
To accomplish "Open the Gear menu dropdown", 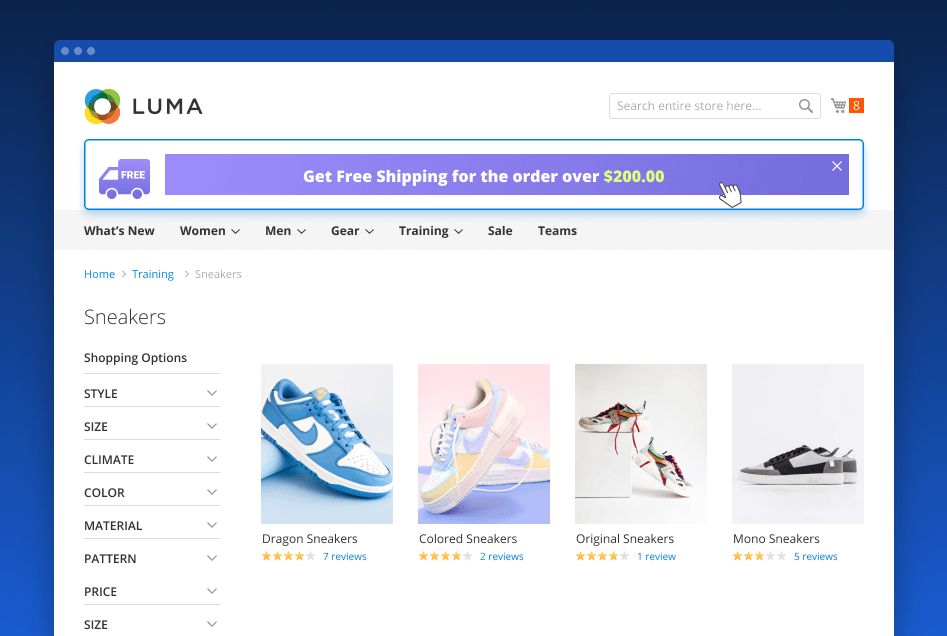I will [352, 231].
